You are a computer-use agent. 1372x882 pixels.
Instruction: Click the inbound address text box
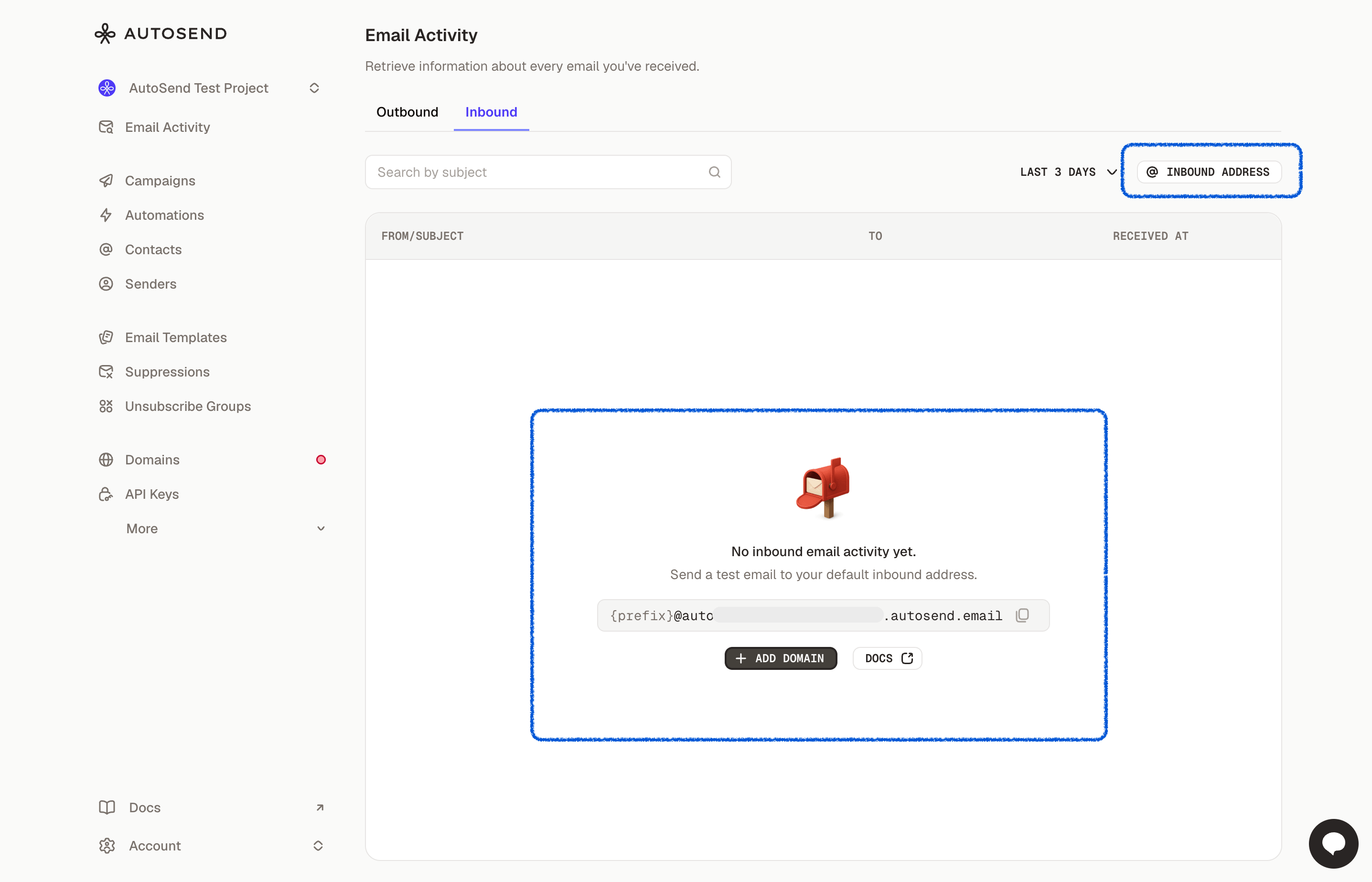(824, 615)
